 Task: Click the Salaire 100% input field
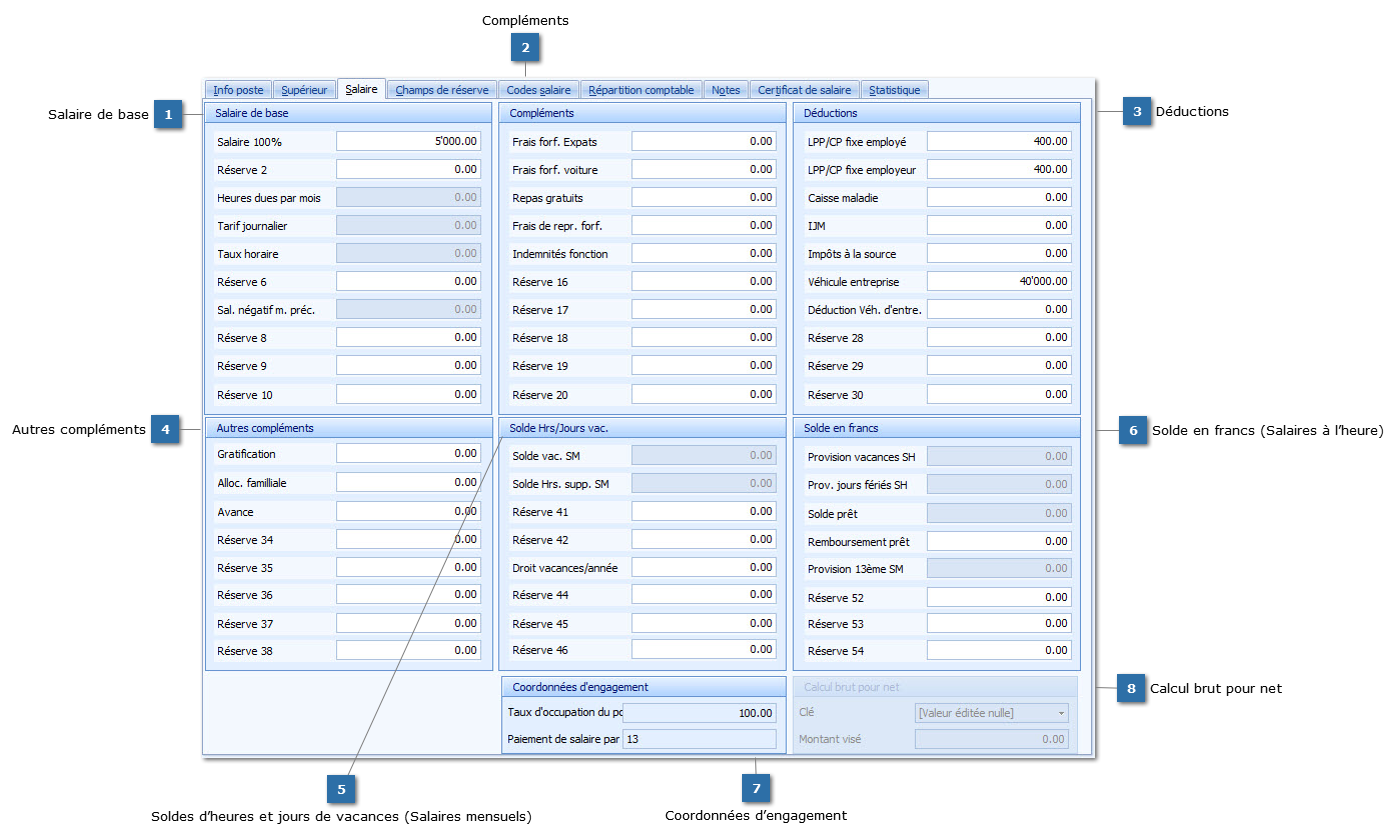(408, 142)
